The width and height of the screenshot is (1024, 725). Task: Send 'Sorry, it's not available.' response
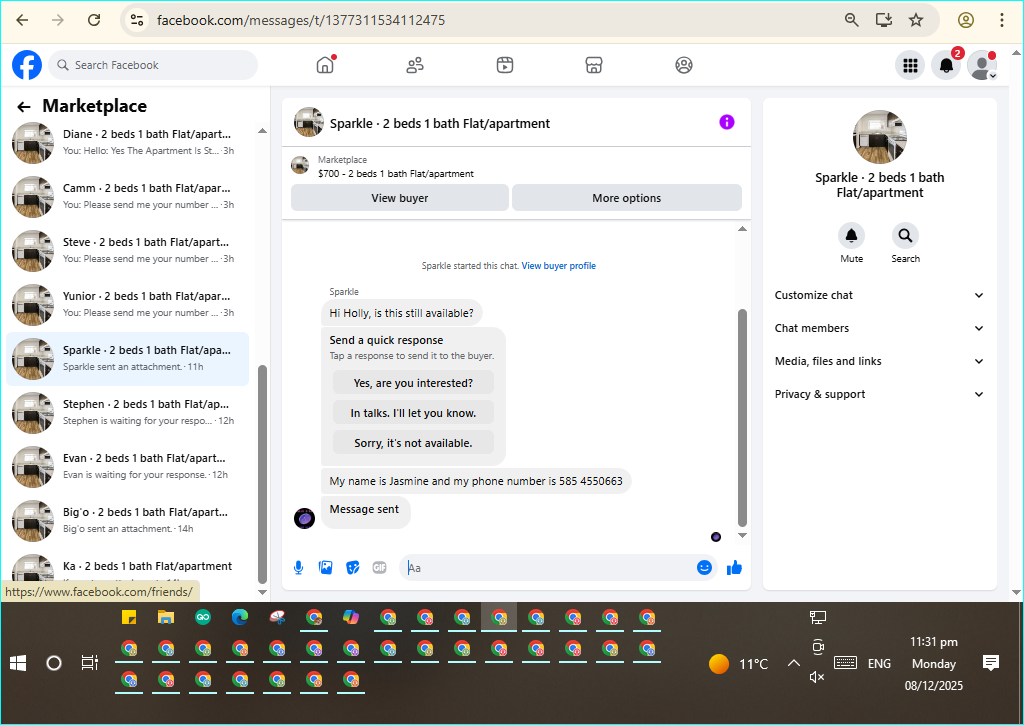[x=413, y=443]
